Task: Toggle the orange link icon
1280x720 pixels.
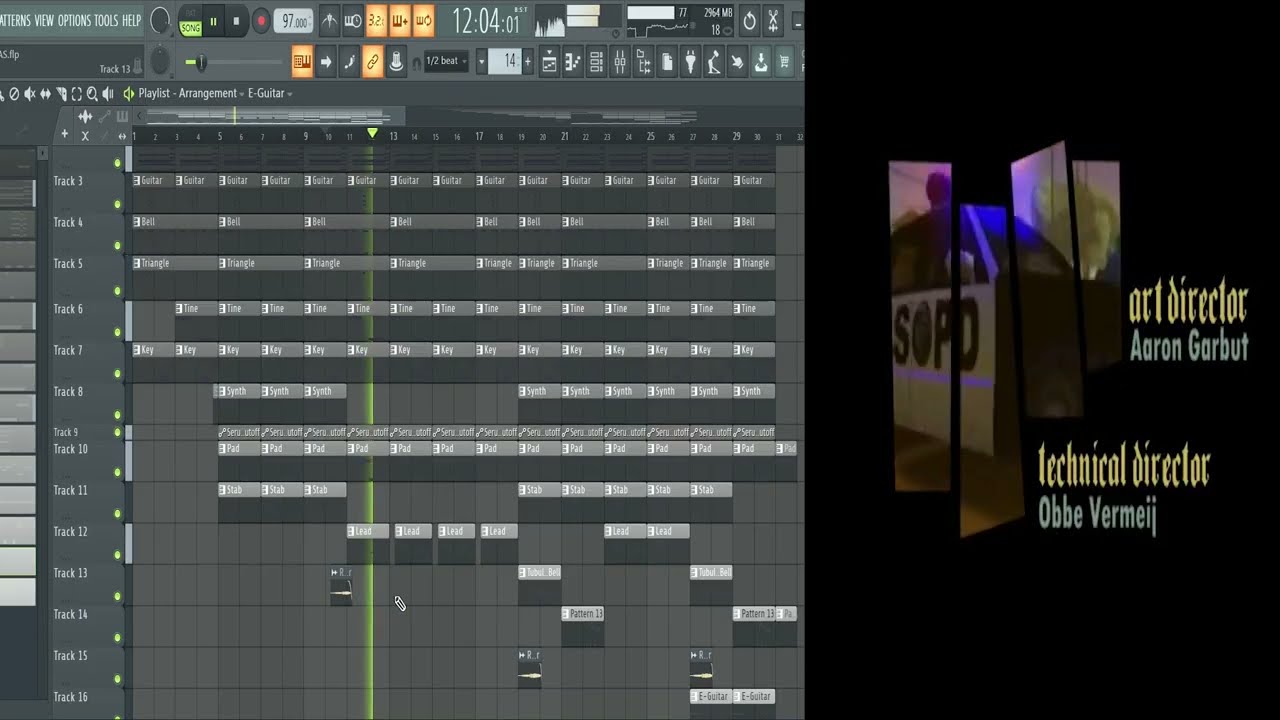Action: [372, 62]
